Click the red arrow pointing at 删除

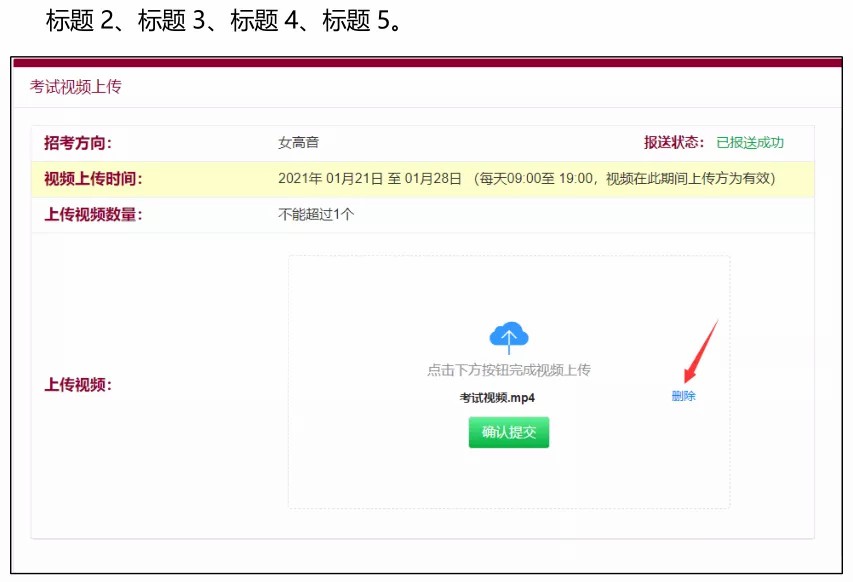coord(701,353)
